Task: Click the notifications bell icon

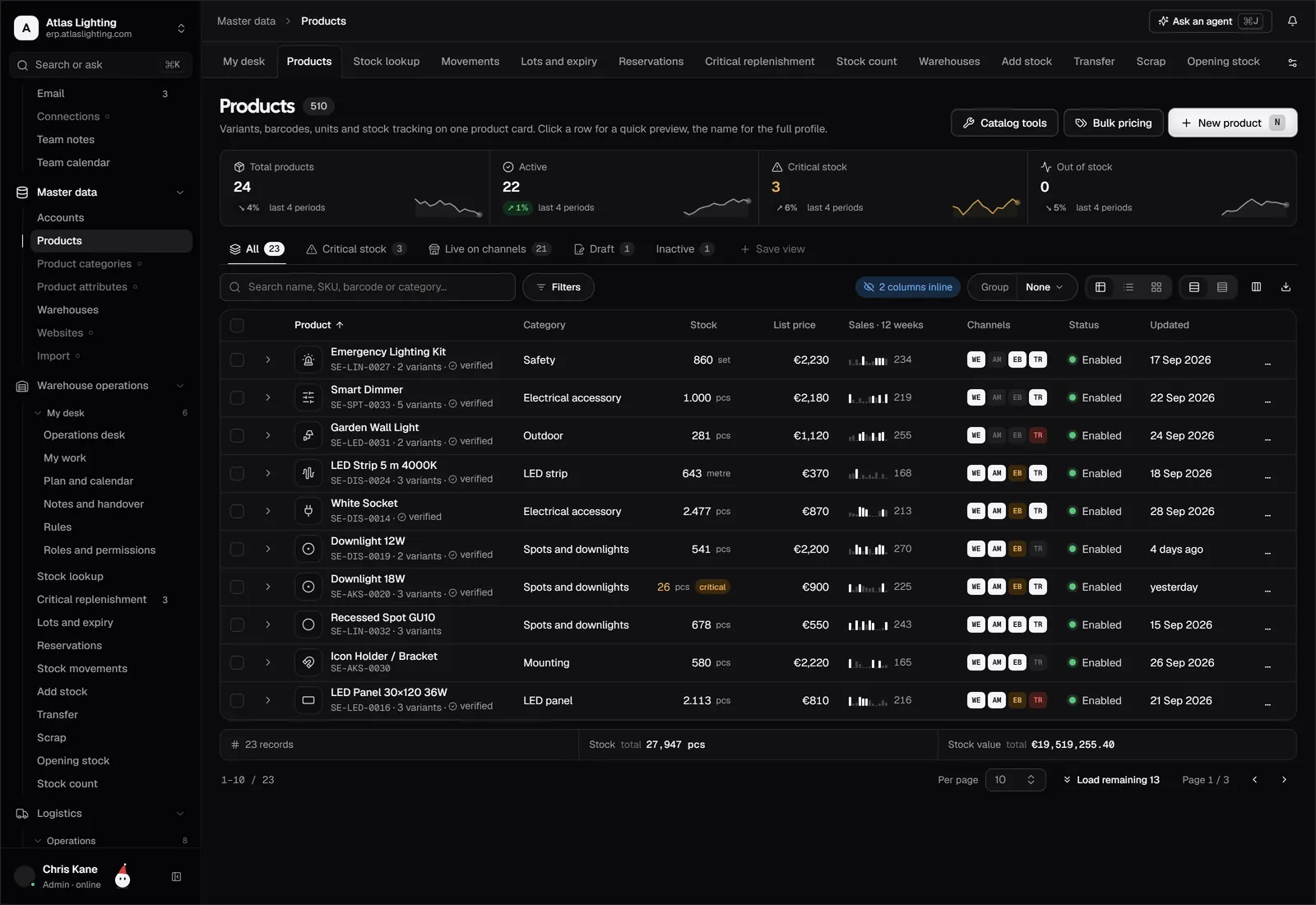Action: tap(1292, 21)
